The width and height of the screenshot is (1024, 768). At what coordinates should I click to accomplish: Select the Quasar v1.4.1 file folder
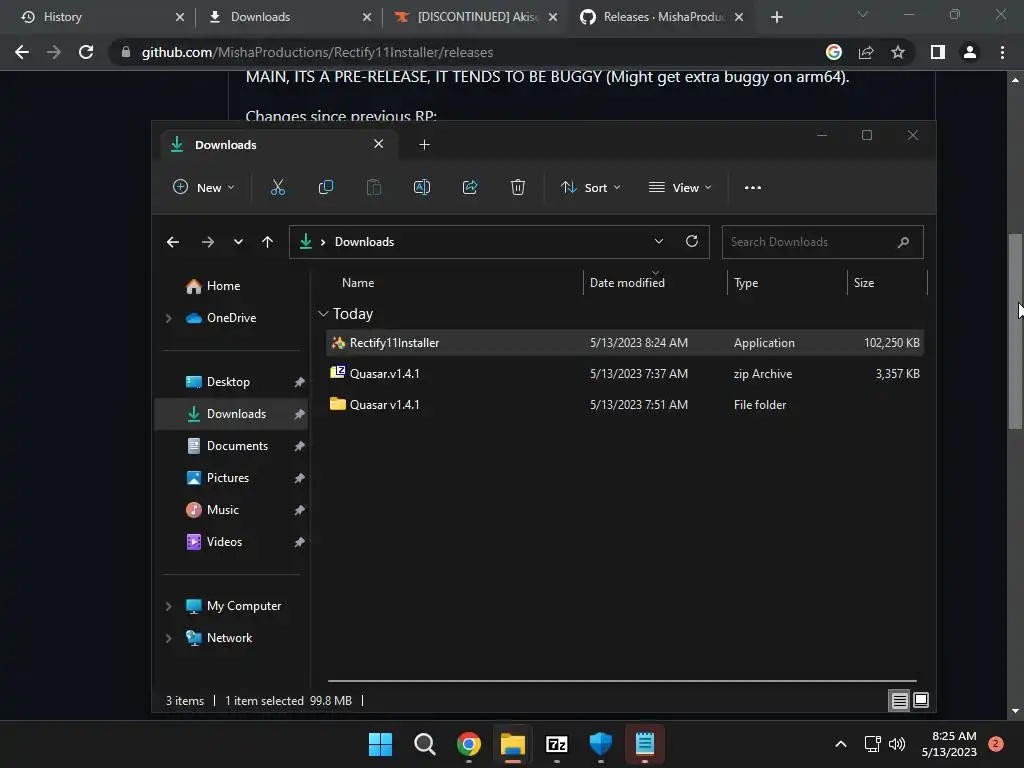pyautogui.click(x=624, y=405)
